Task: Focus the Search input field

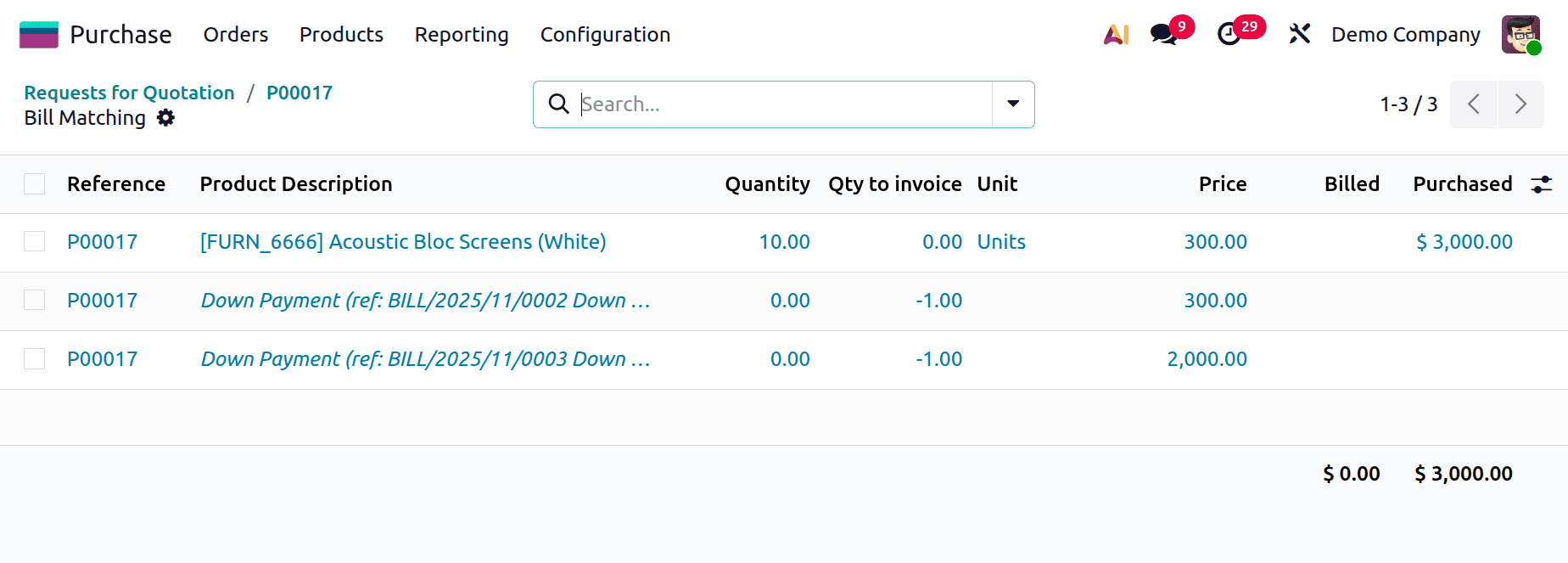Action: coord(785,104)
